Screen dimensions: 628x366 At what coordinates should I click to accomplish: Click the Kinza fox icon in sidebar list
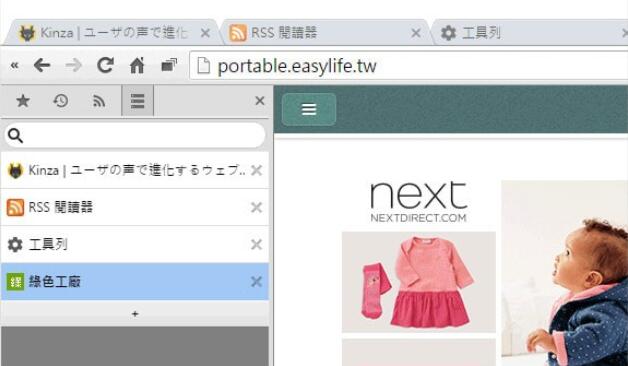[15, 171]
